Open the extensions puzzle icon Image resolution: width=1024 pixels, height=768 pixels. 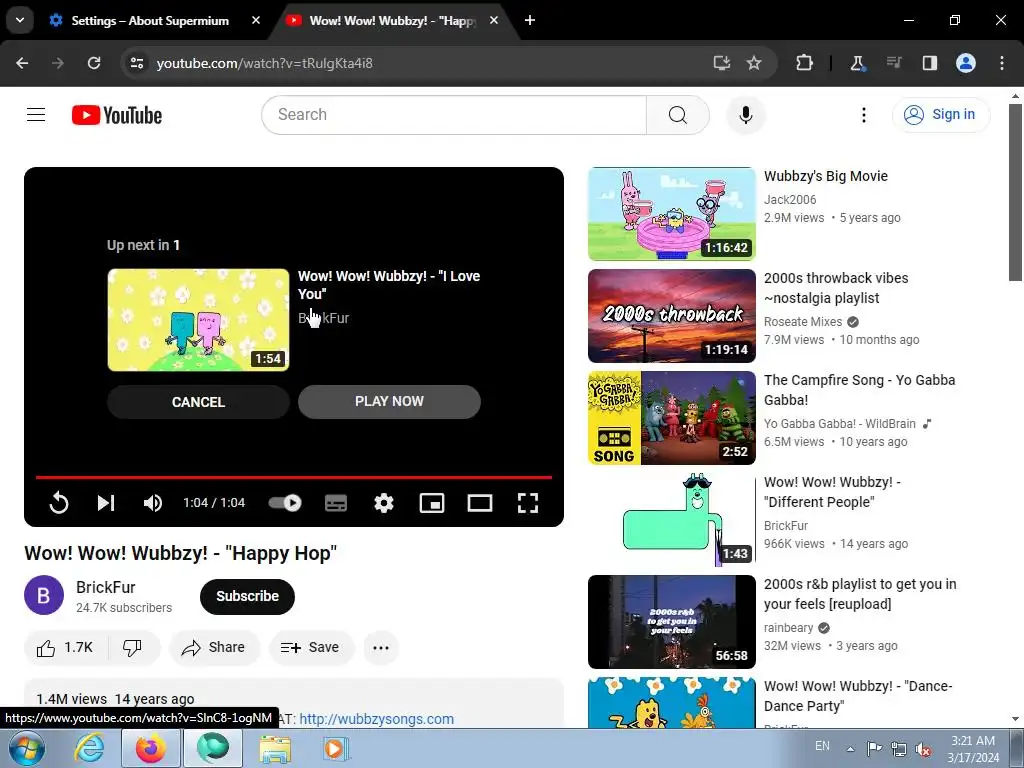pyautogui.click(x=805, y=63)
